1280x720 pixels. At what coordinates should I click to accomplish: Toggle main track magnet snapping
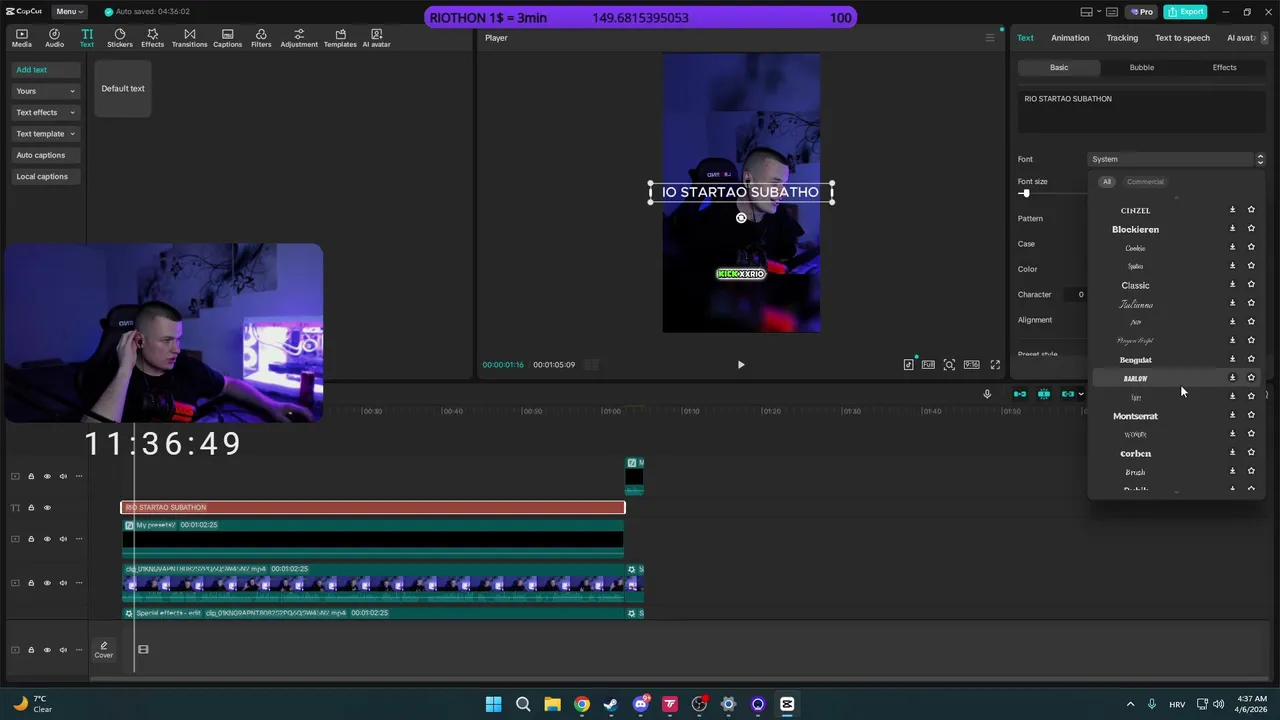1020,394
